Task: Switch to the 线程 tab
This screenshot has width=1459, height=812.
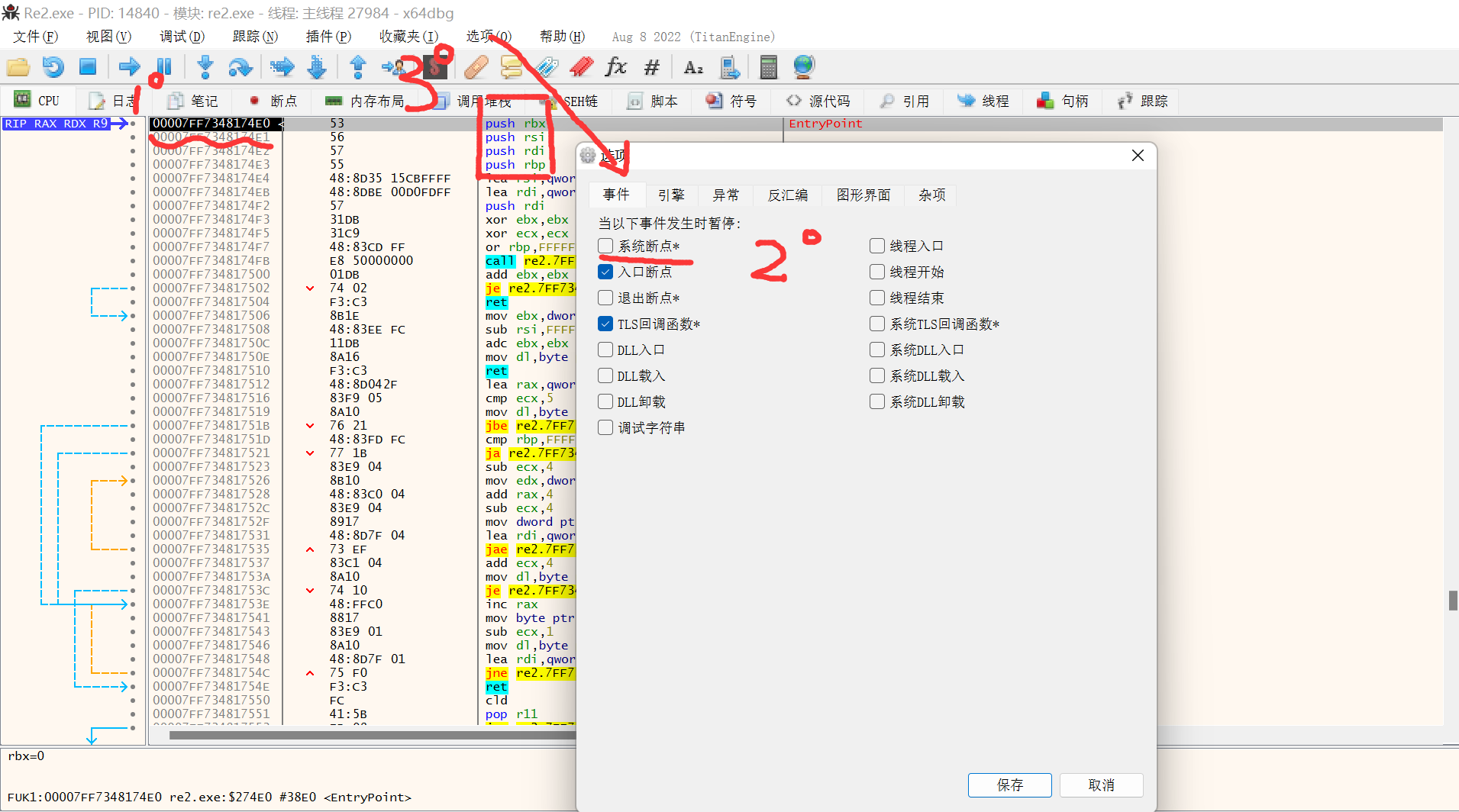Action: point(983,101)
